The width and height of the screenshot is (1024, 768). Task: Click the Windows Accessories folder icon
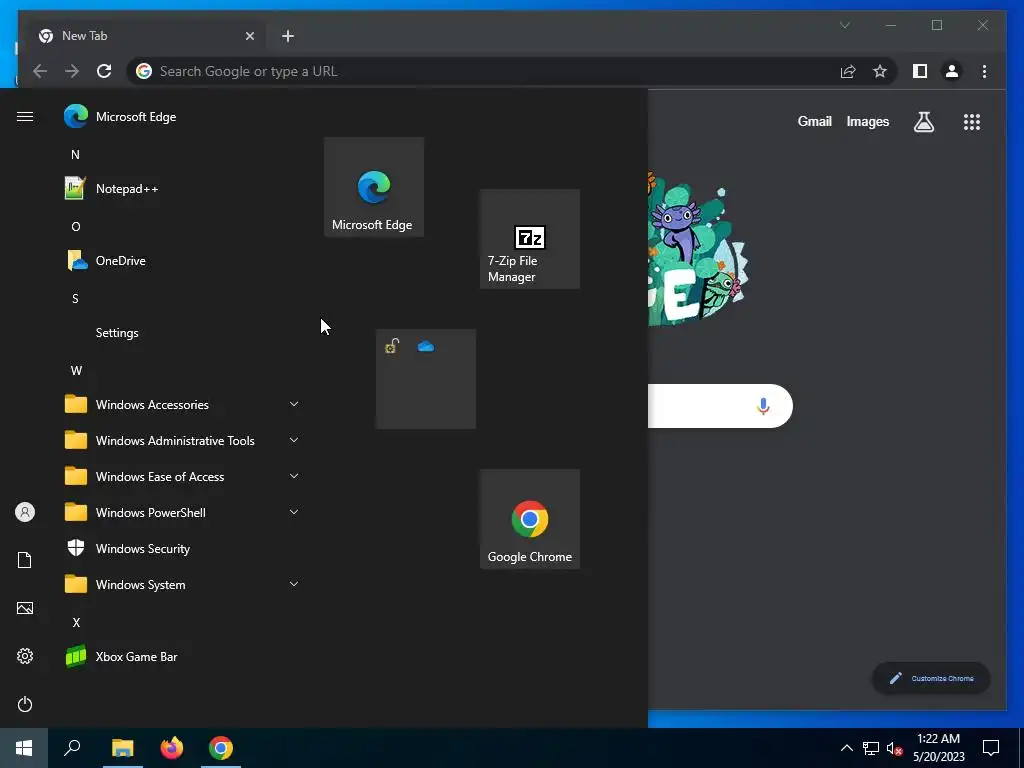(x=76, y=404)
